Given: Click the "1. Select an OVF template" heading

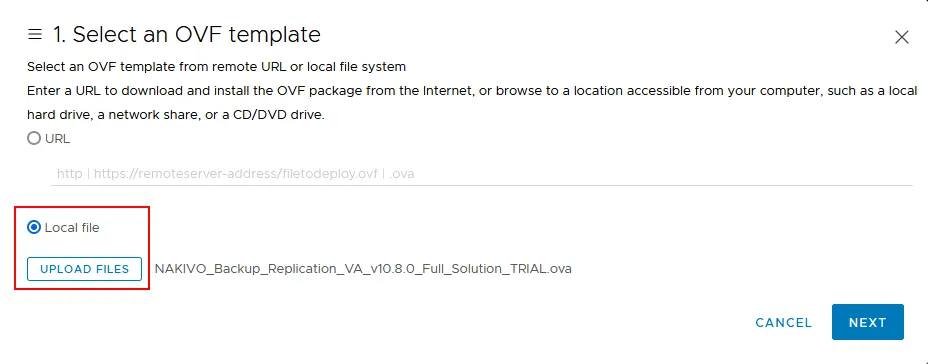Looking at the screenshot, I should coord(187,34).
